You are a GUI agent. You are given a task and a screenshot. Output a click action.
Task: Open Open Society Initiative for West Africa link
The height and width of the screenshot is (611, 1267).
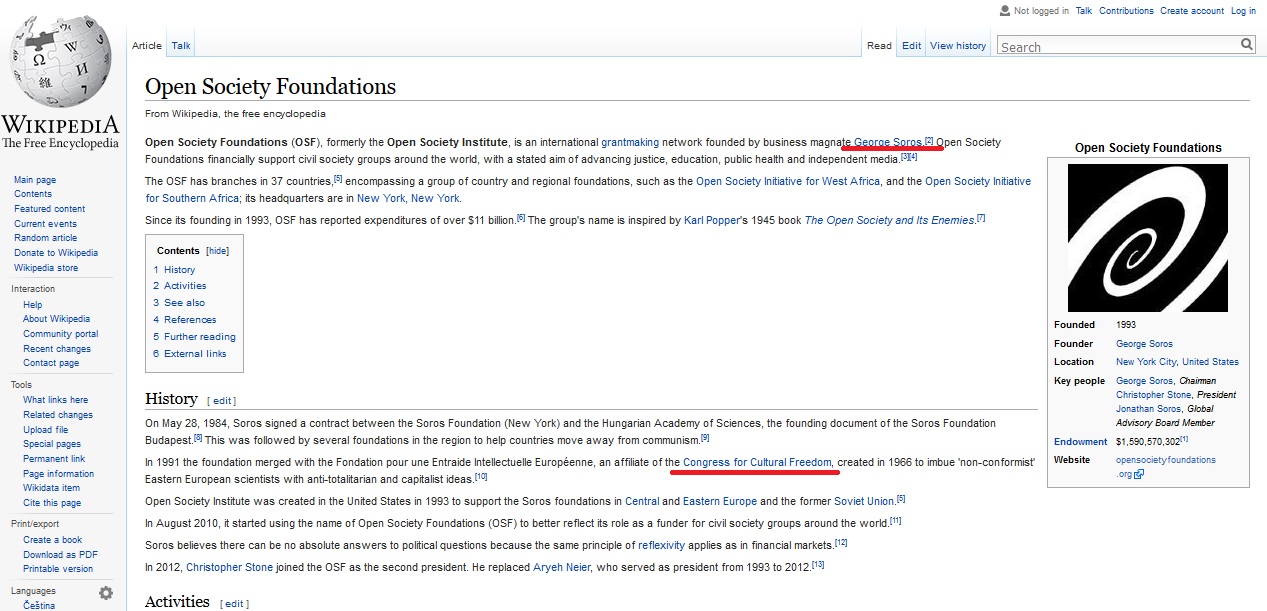click(x=788, y=181)
